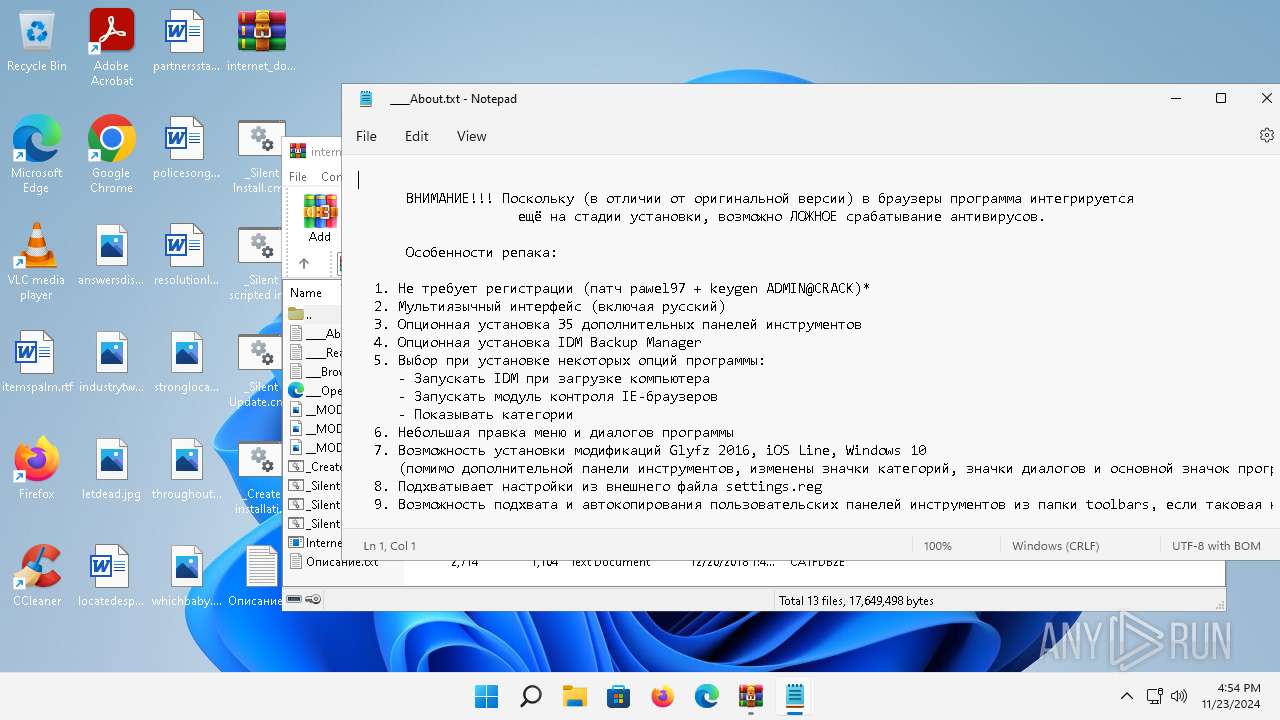
Task: Open the Windows Start menu
Action: 486,696
